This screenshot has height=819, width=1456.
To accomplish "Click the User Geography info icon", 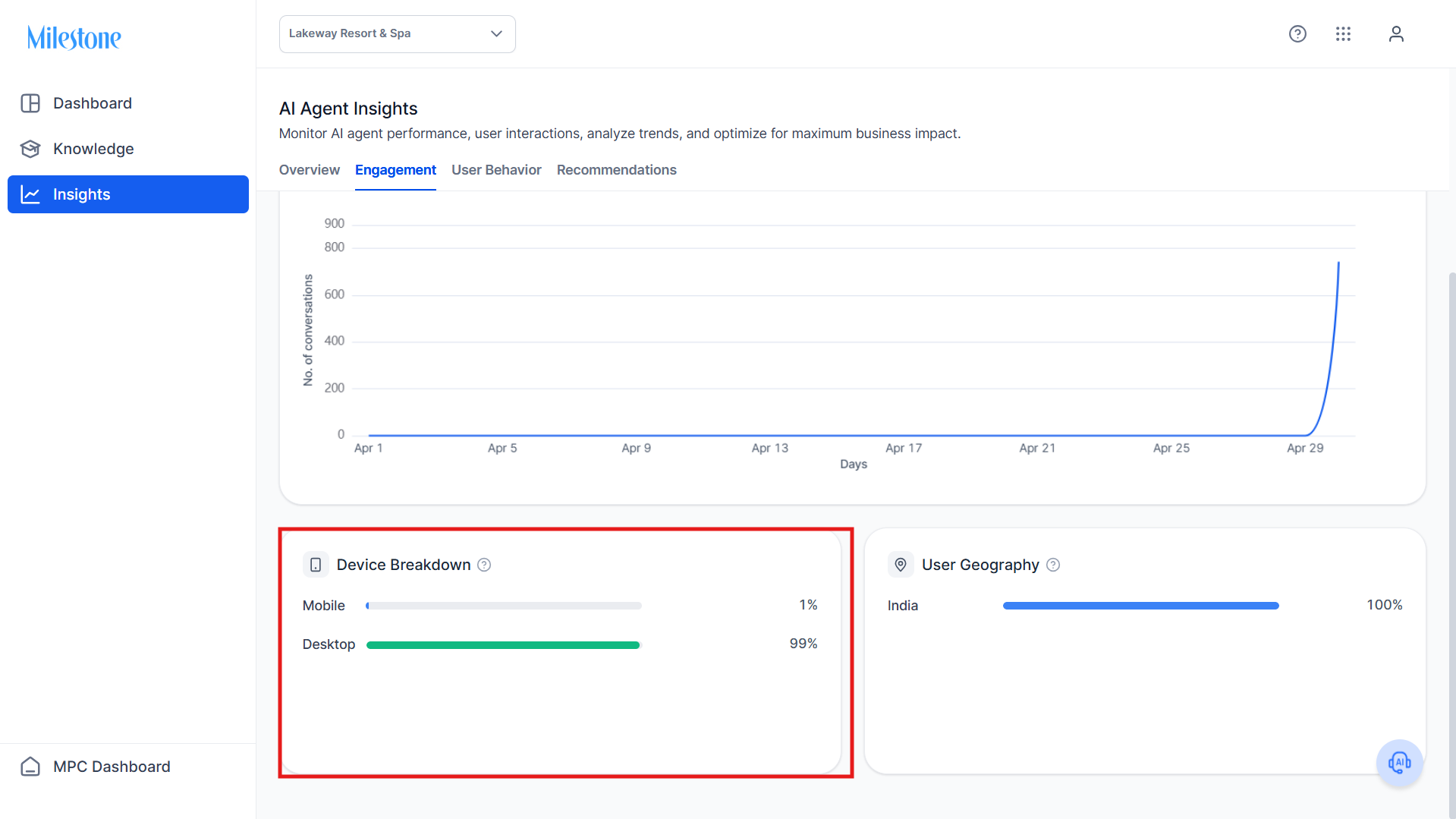I will (1053, 565).
